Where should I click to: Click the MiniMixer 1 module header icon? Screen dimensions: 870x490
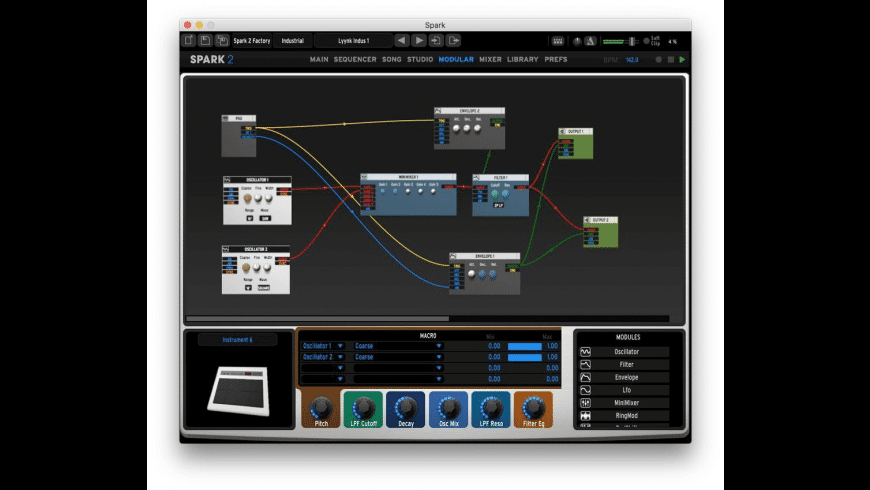(x=364, y=177)
